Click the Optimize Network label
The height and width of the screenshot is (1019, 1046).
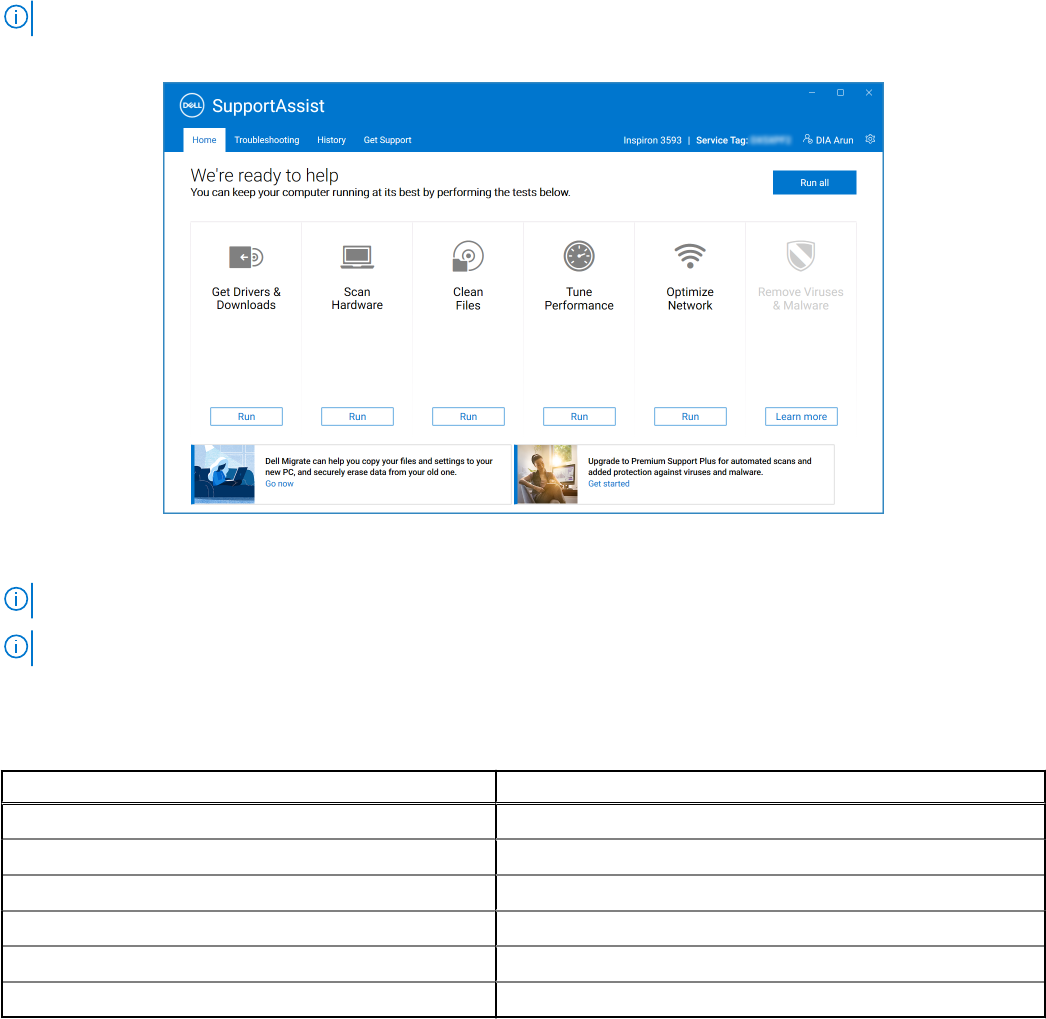click(x=690, y=298)
